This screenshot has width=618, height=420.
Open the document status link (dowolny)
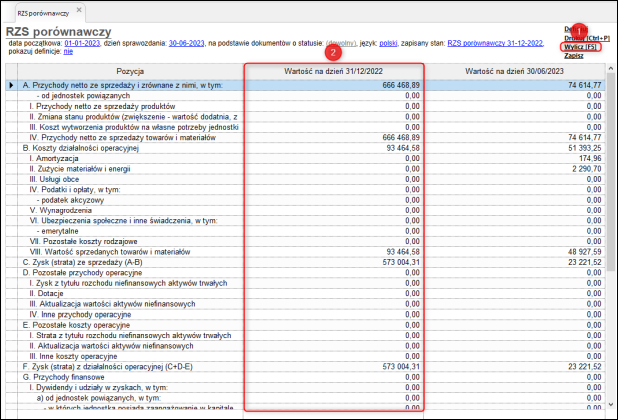pos(341,43)
